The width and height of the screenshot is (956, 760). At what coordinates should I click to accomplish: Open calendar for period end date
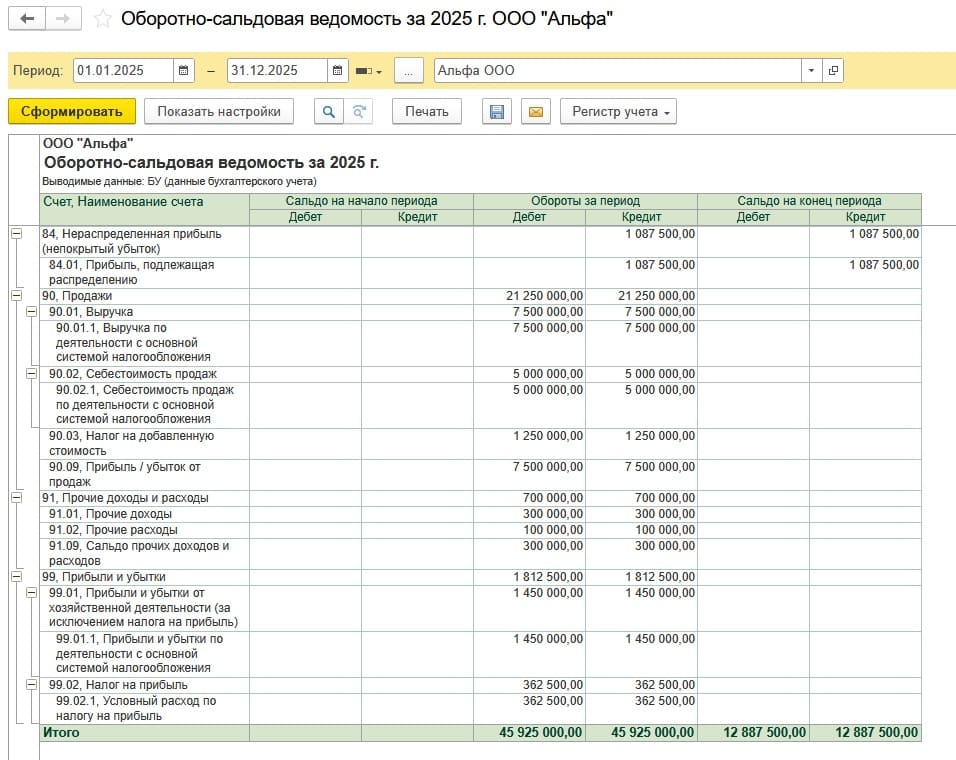tap(337, 71)
